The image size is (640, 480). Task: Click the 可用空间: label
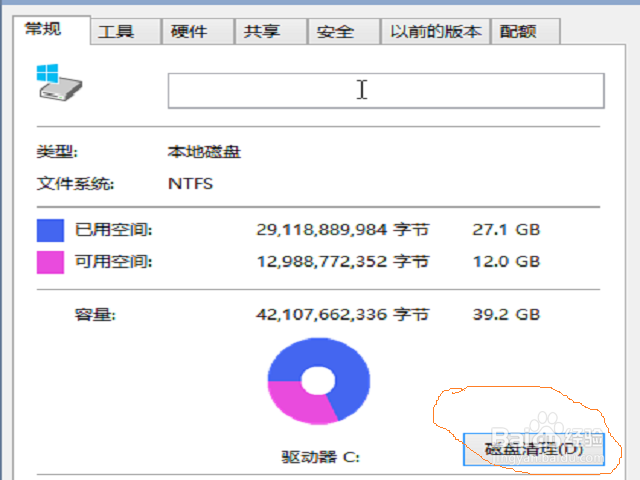coord(113,262)
